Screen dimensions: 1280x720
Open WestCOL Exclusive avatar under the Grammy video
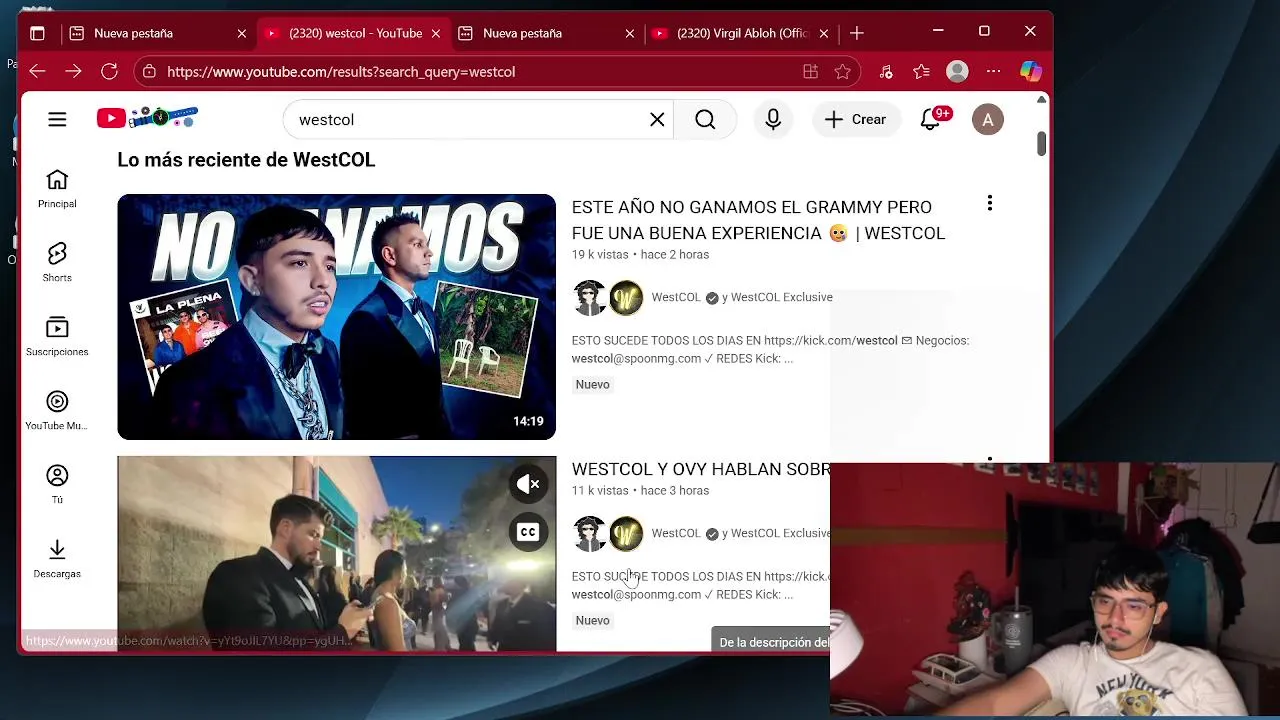coord(626,298)
